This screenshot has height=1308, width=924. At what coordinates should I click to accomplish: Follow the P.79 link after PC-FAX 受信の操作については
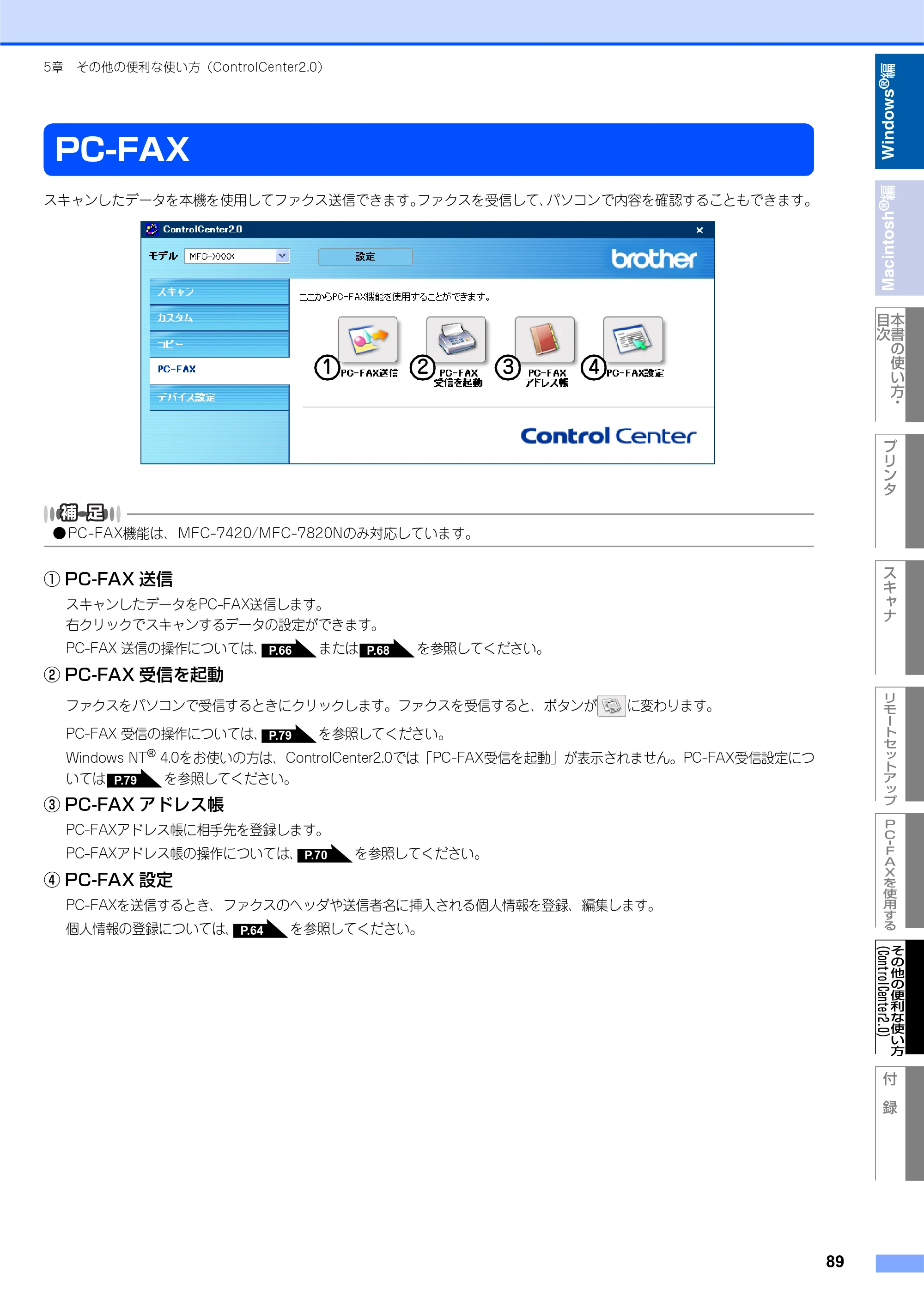click(288, 734)
